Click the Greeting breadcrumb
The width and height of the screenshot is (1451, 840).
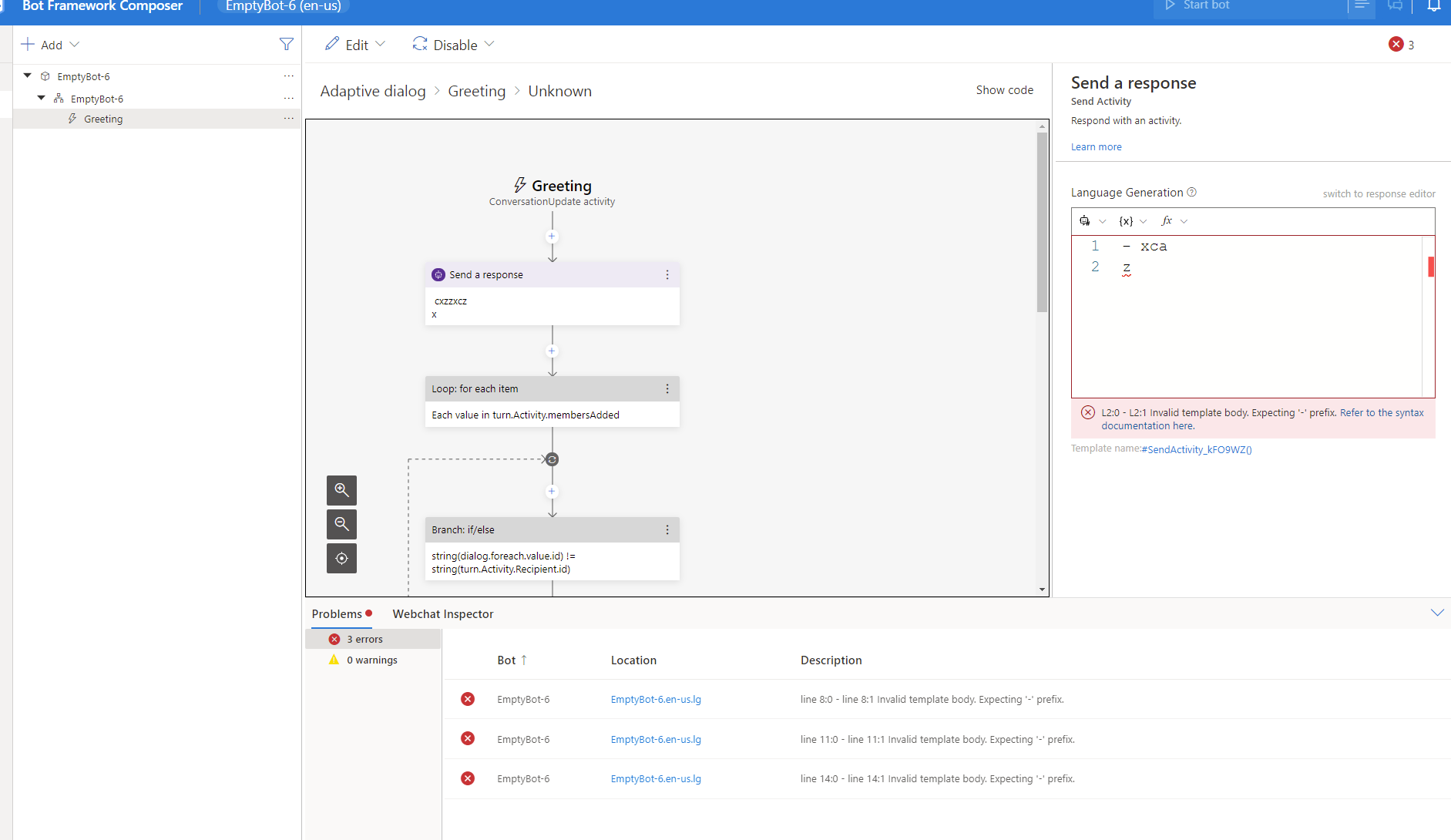coord(476,91)
